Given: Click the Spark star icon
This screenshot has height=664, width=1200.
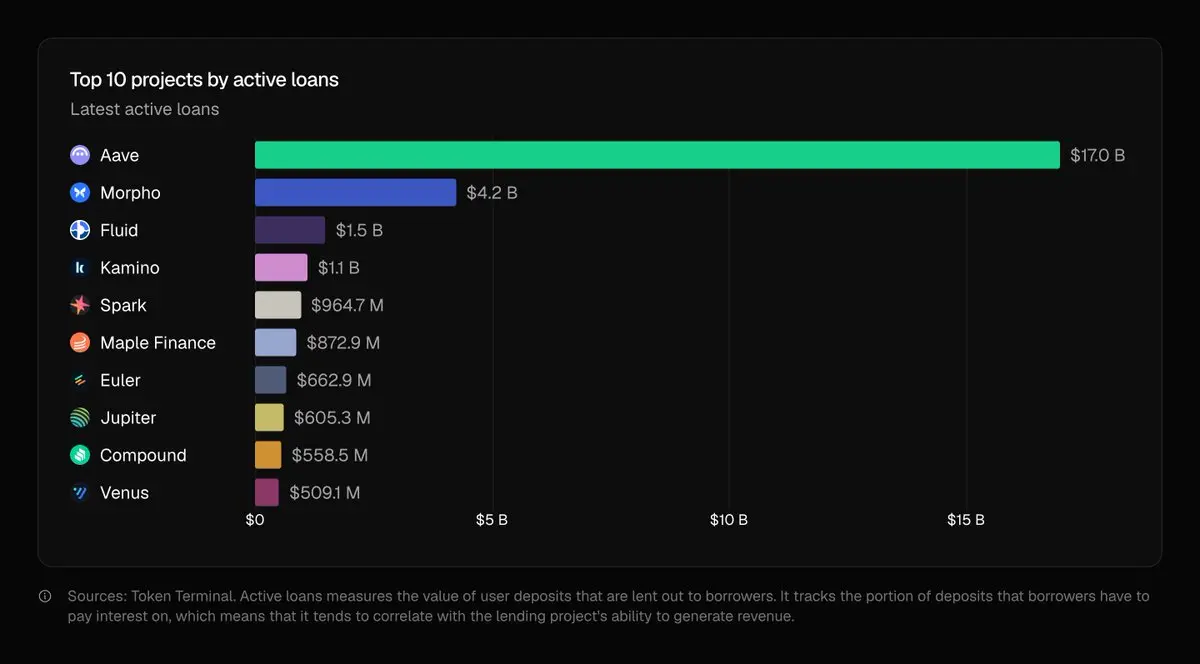Looking at the screenshot, I should tap(80, 305).
